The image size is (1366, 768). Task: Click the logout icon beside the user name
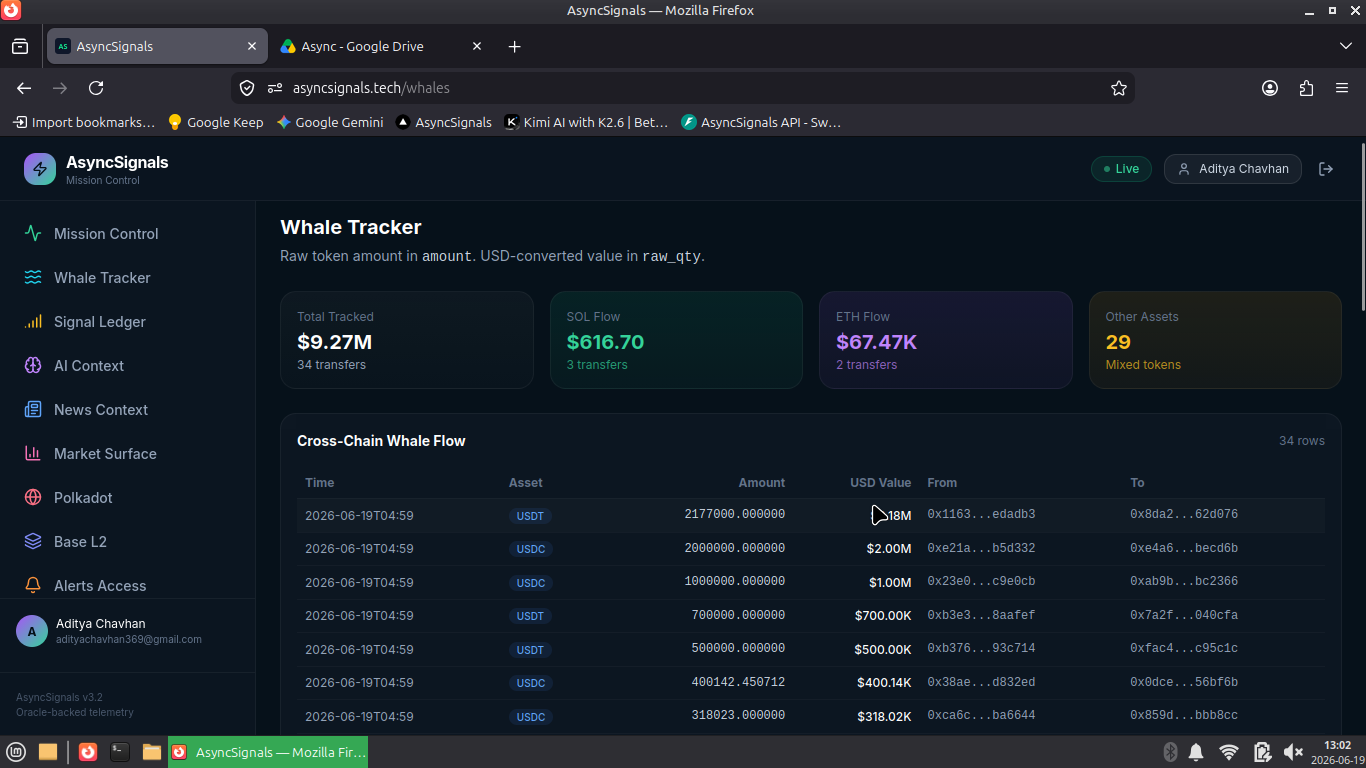(x=1326, y=169)
